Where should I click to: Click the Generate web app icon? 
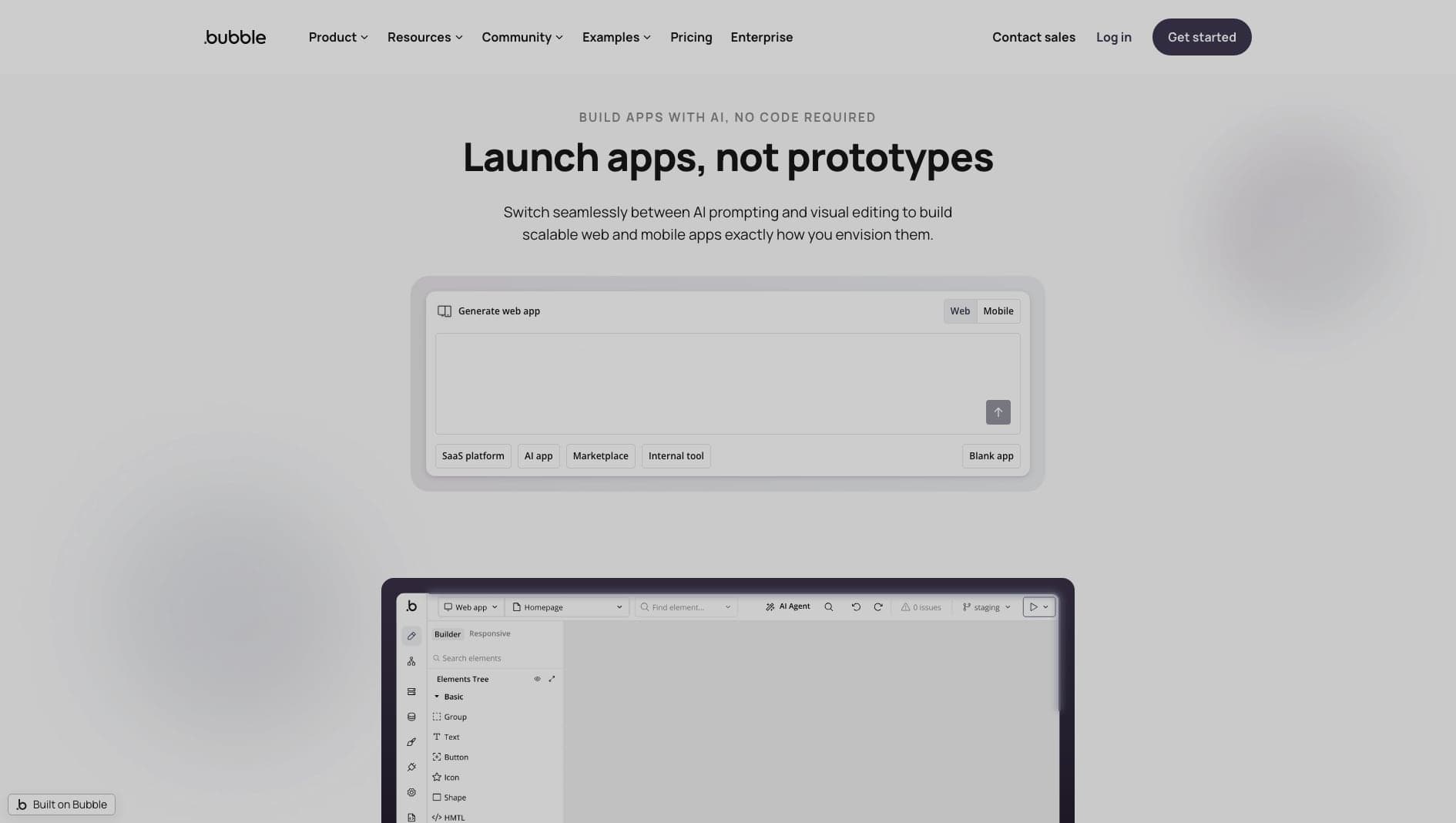pyautogui.click(x=445, y=311)
